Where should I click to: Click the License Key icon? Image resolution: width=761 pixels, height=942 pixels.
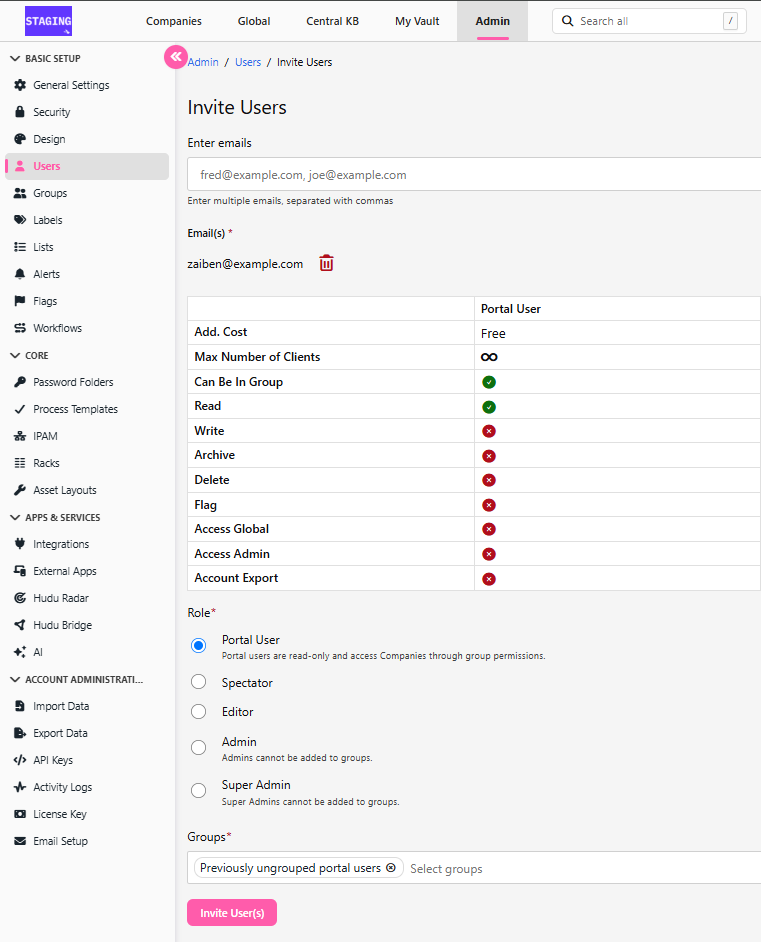(20, 815)
